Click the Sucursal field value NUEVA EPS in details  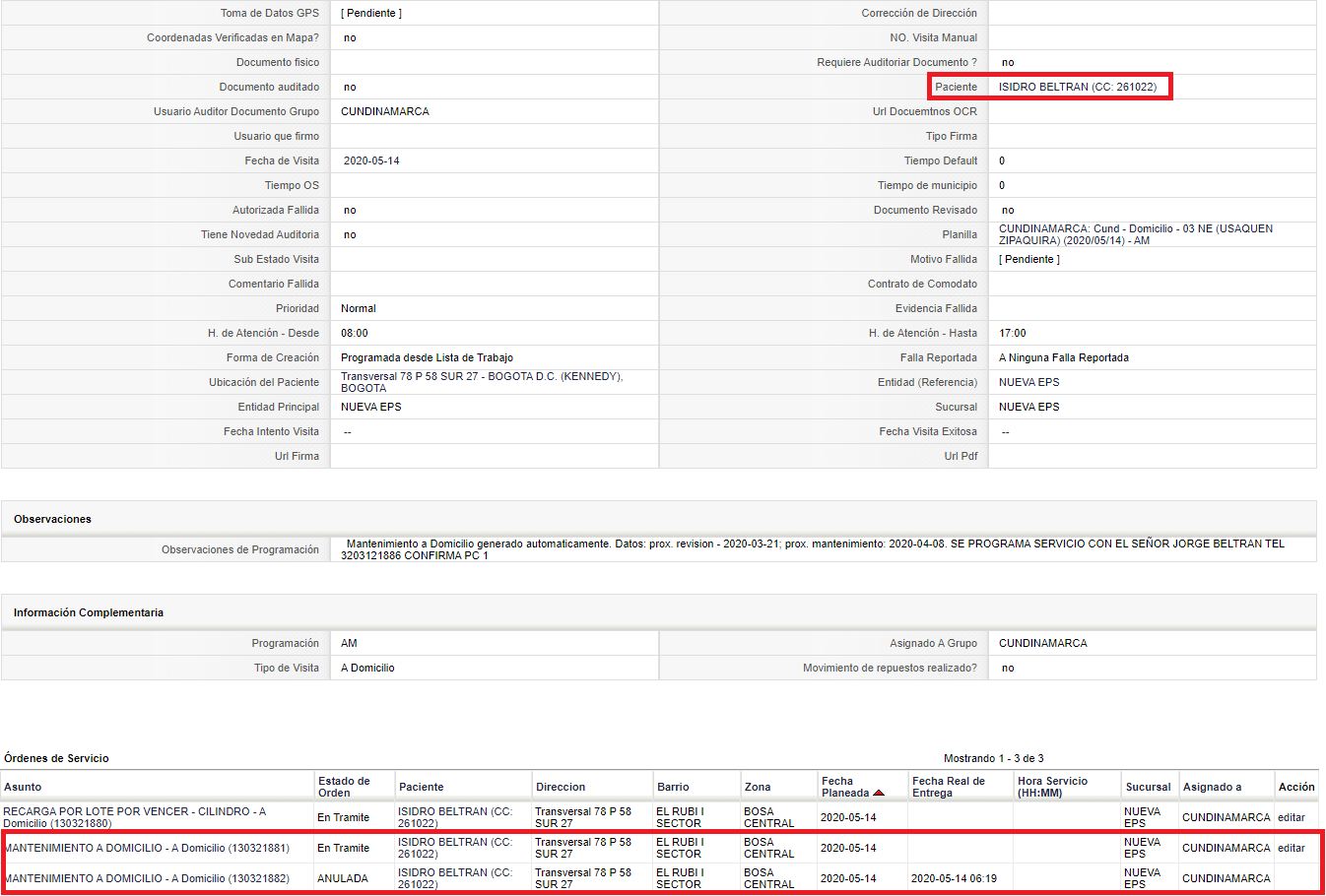tap(1029, 407)
